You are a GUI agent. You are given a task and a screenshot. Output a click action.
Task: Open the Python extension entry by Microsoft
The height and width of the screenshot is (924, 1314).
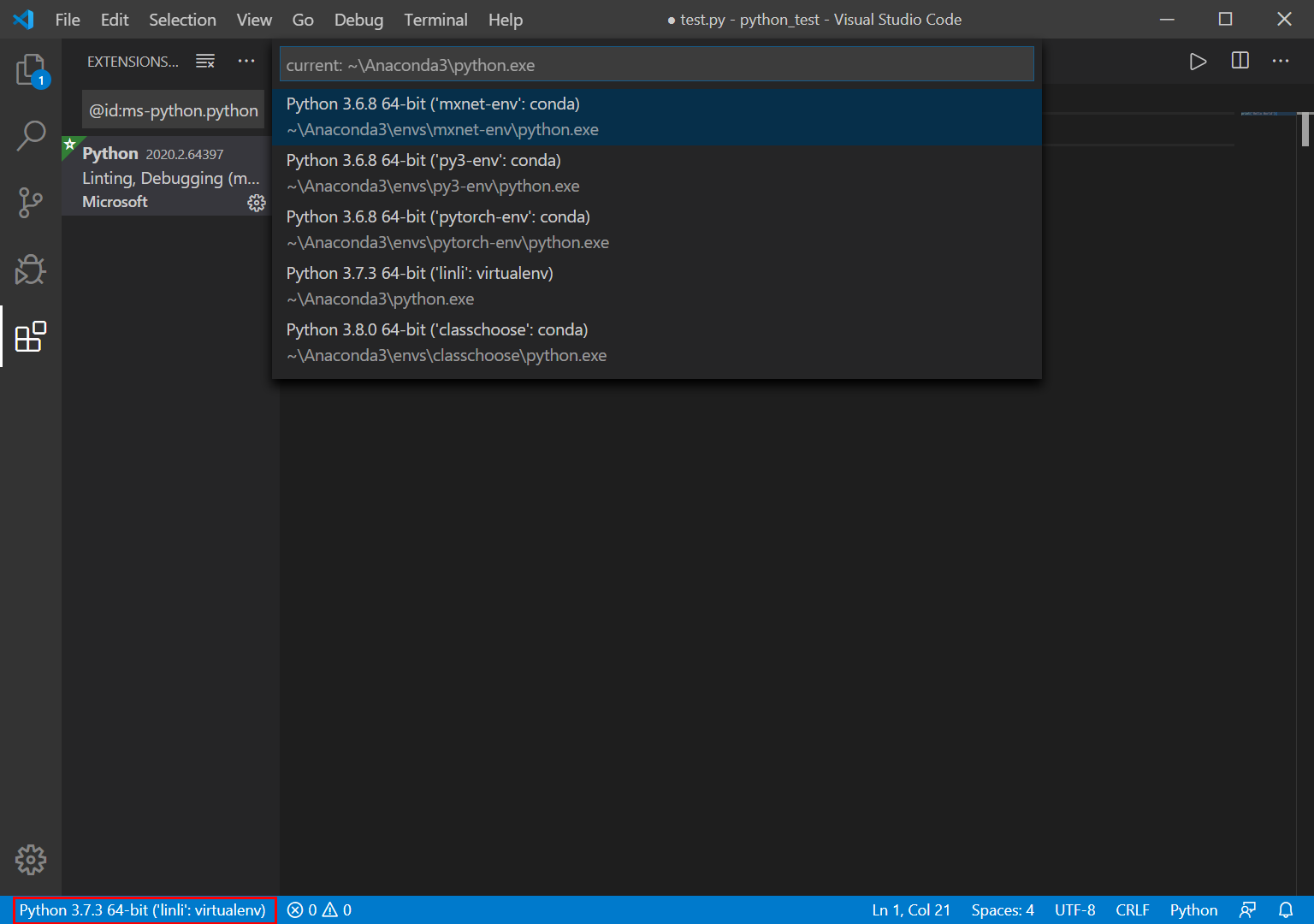click(x=168, y=176)
